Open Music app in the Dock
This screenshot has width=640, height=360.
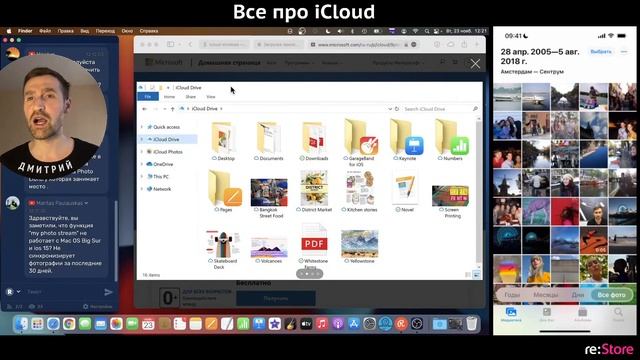322,324
